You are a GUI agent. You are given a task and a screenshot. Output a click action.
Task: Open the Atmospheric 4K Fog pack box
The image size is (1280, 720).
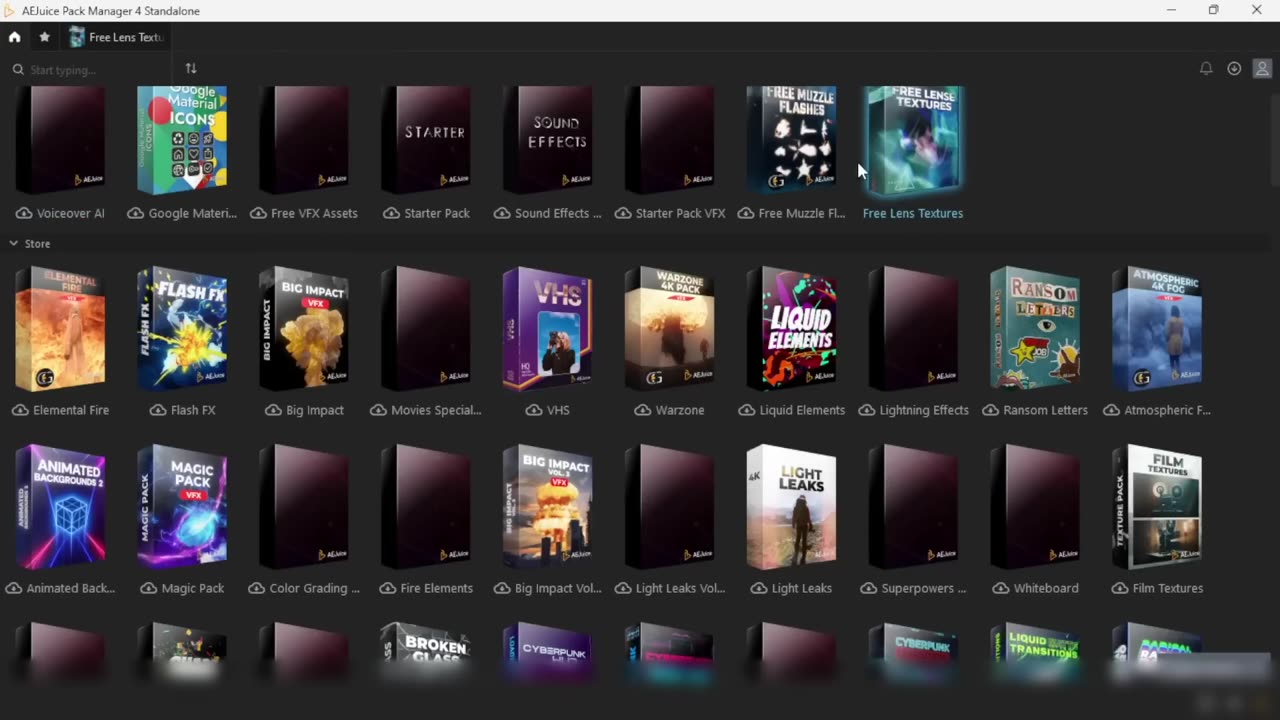point(1157,328)
